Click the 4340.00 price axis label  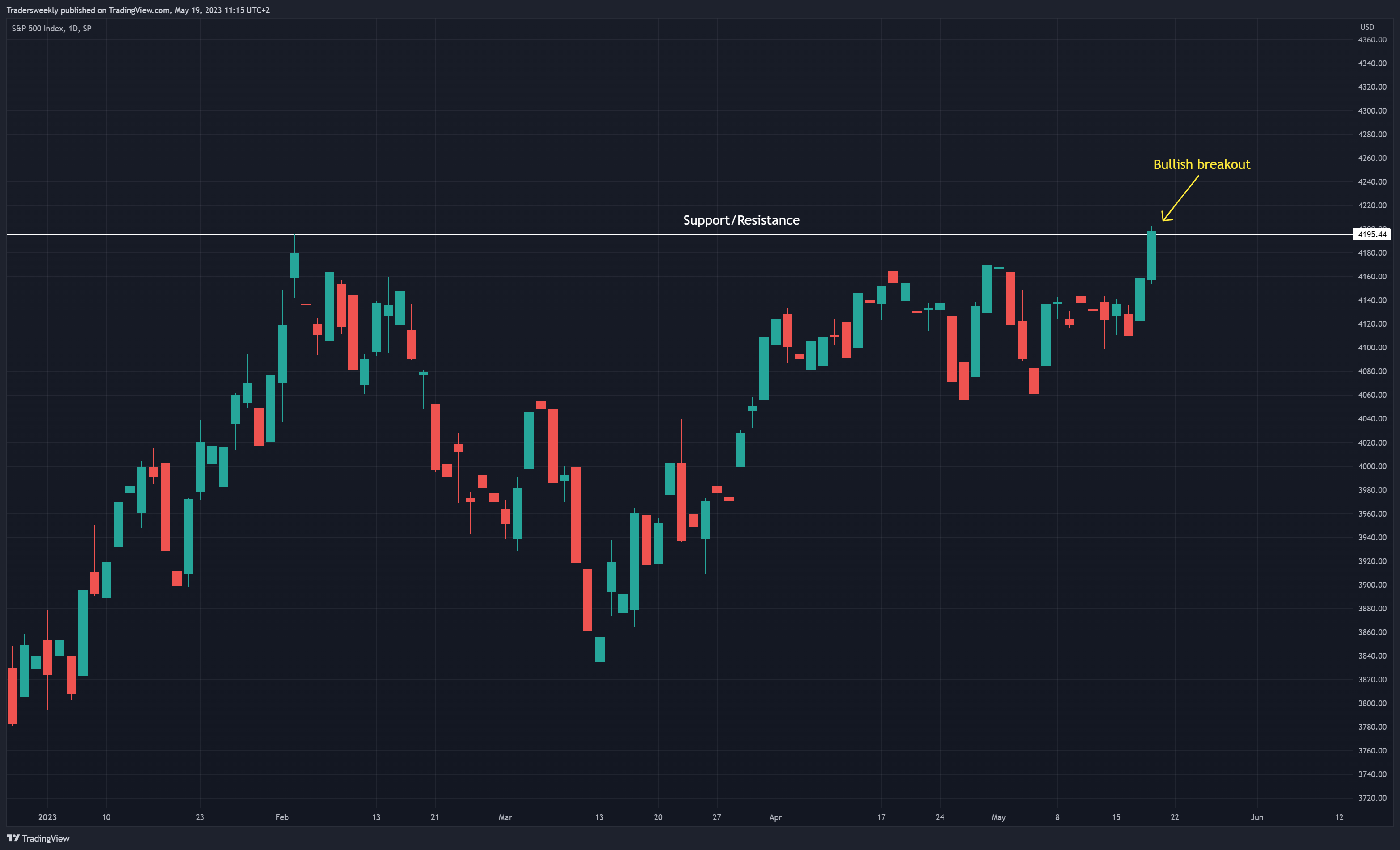click(1371, 63)
